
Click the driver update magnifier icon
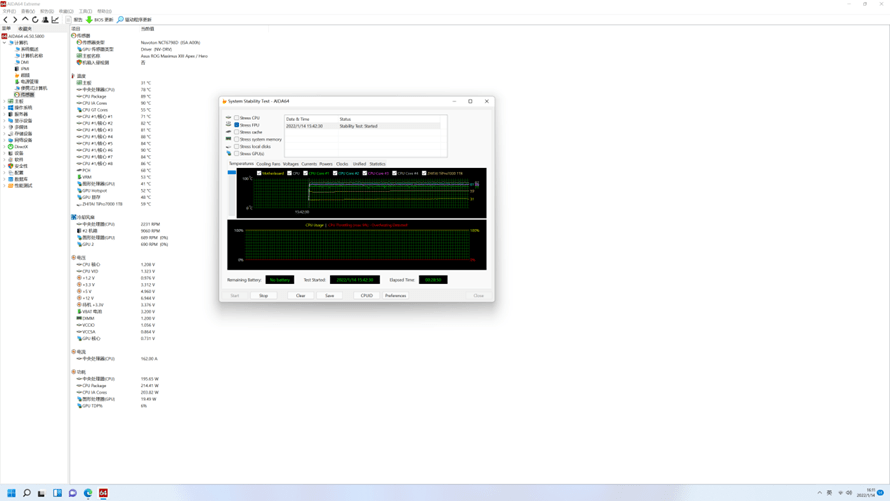[x=120, y=19]
